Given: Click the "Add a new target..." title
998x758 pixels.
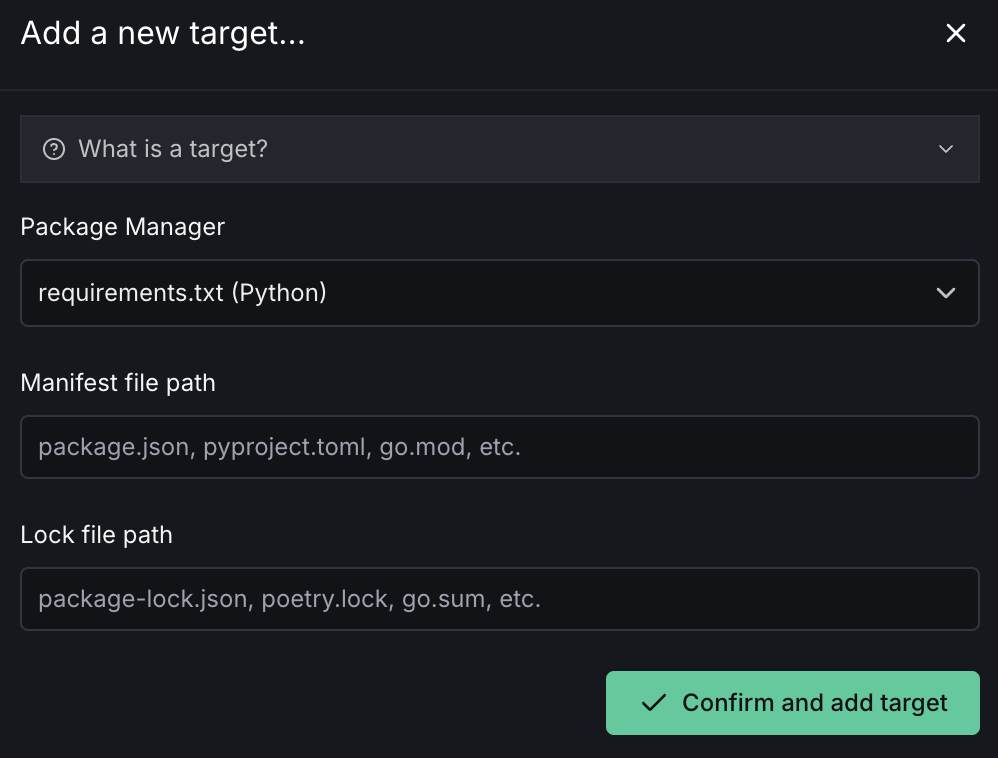Looking at the screenshot, I should [x=163, y=34].
